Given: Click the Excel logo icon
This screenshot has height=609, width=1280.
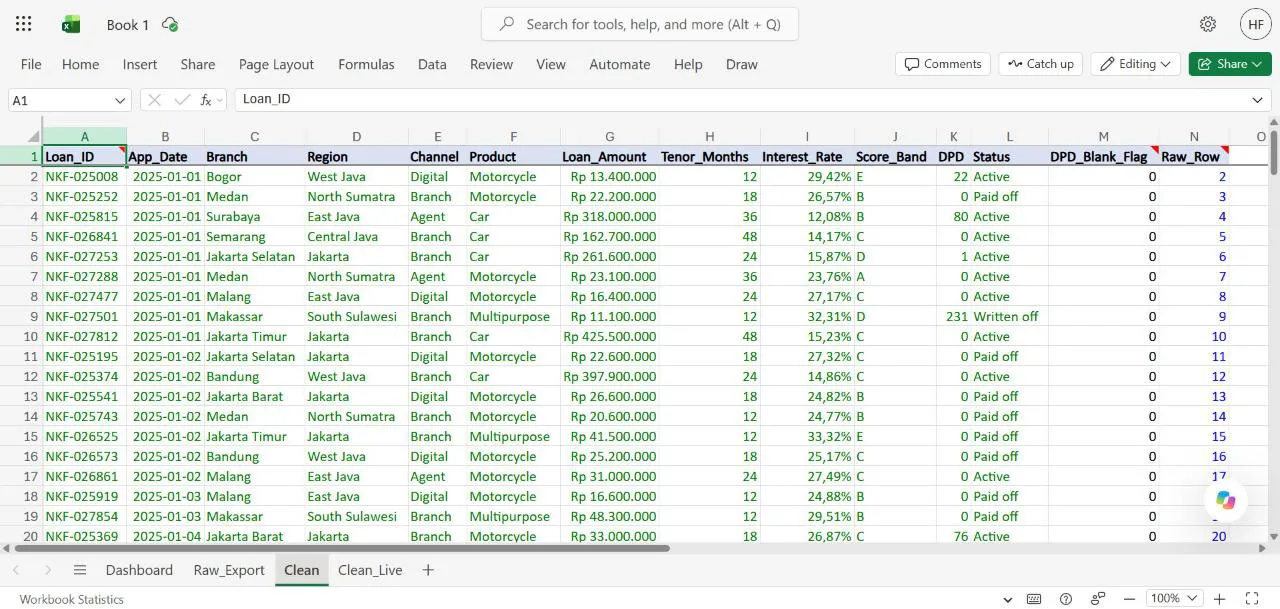Looking at the screenshot, I should [x=71, y=24].
